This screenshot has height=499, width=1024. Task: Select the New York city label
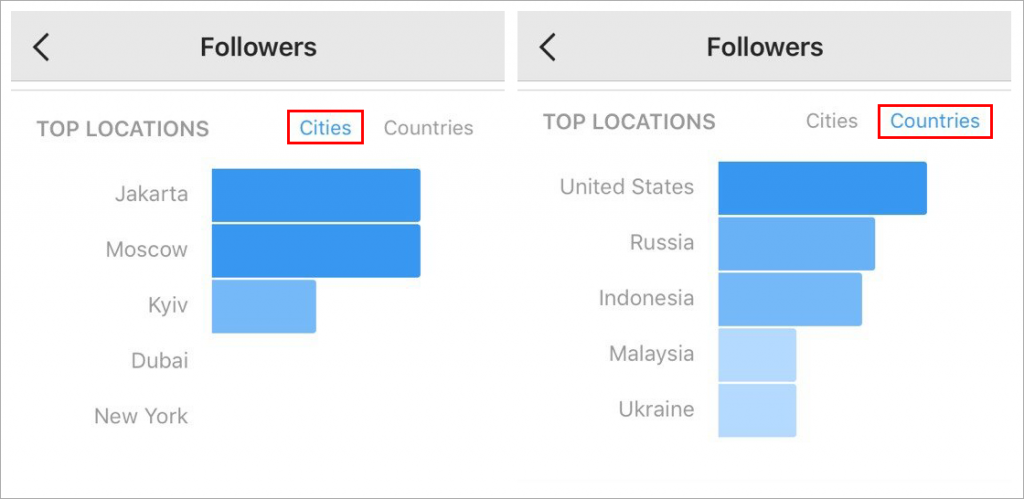[141, 416]
